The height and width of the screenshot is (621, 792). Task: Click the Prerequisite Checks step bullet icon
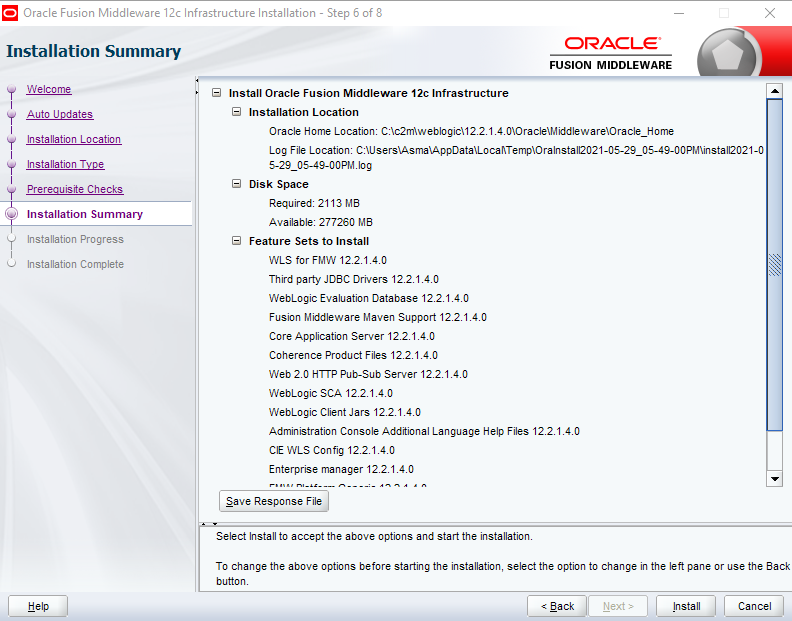point(12,189)
